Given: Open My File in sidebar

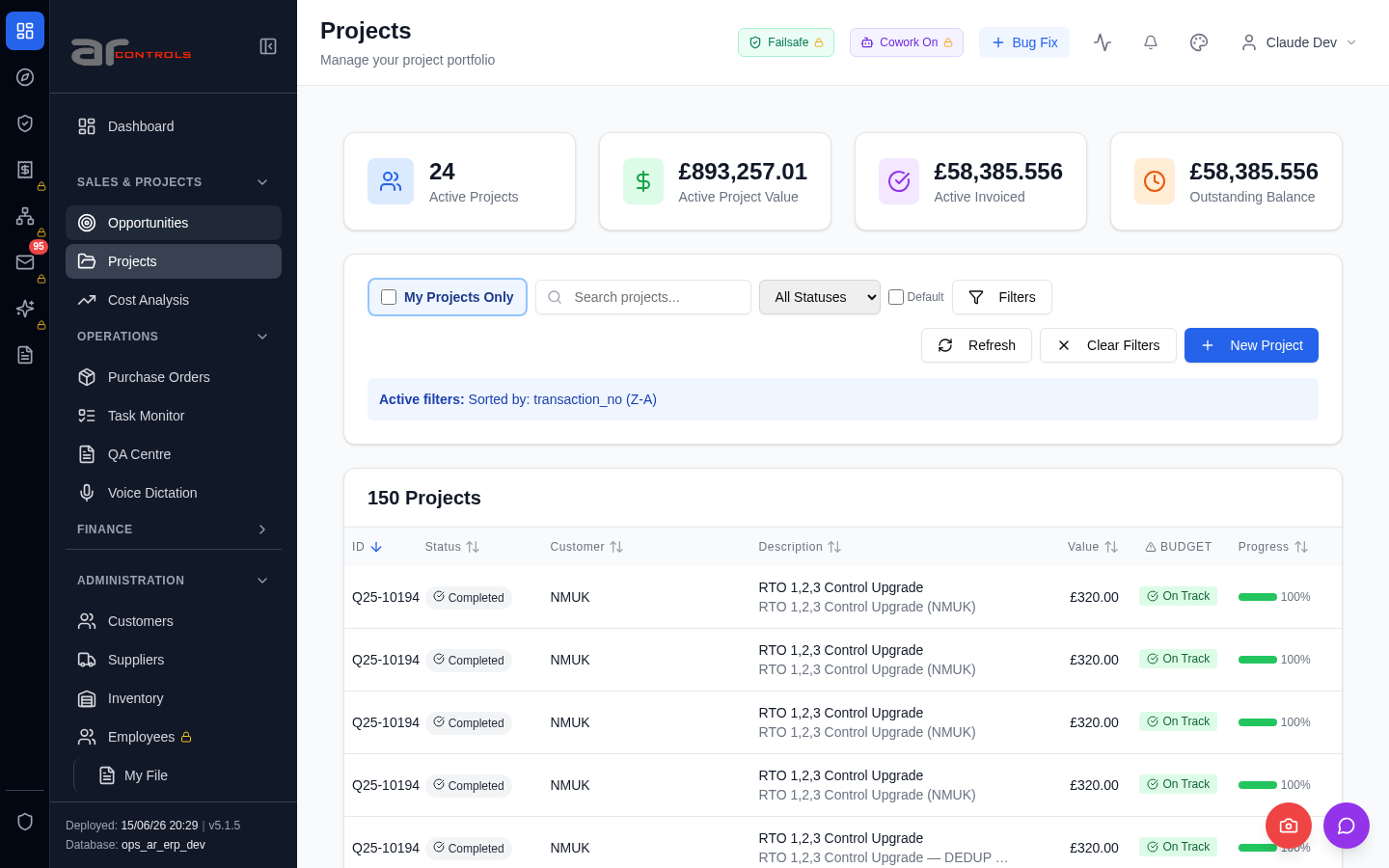Looking at the screenshot, I should pyautogui.click(x=183, y=775).
